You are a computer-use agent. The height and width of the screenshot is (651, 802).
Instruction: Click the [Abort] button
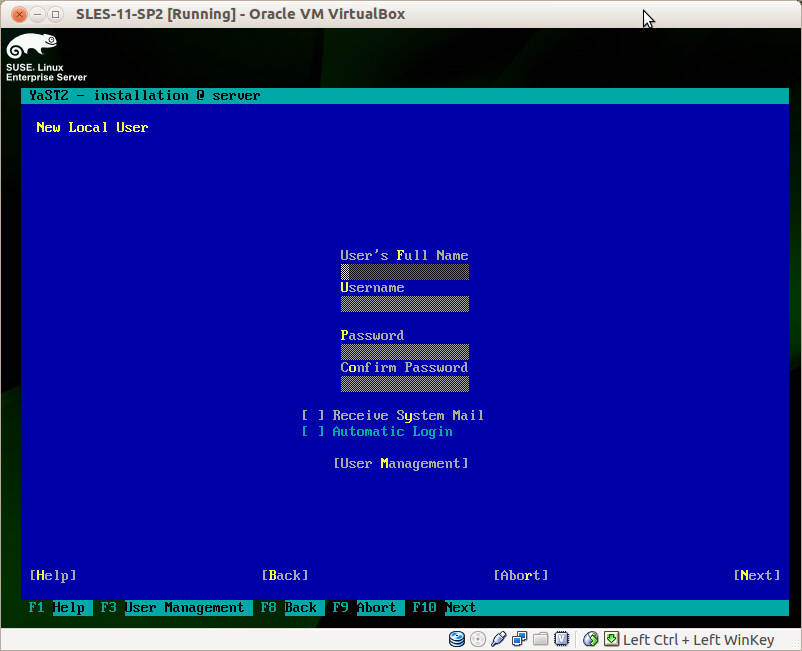tap(521, 575)
